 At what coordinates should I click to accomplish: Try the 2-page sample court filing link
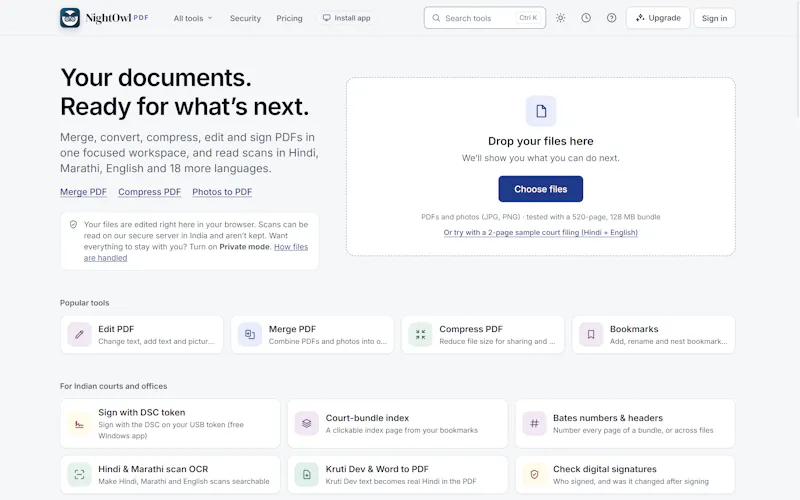(541, 233)
